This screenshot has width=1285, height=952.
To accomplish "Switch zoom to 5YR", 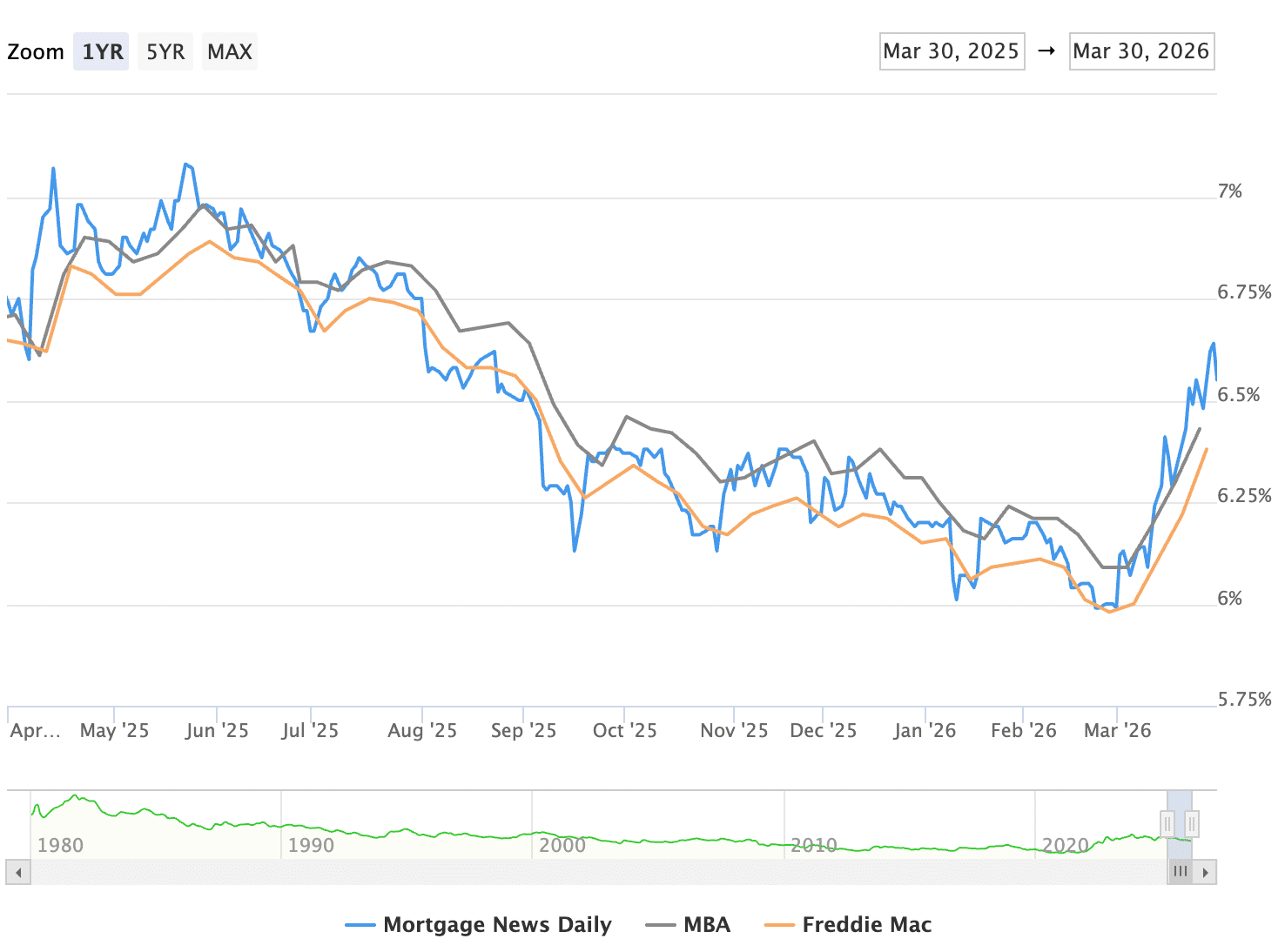I will pos(165,51).
